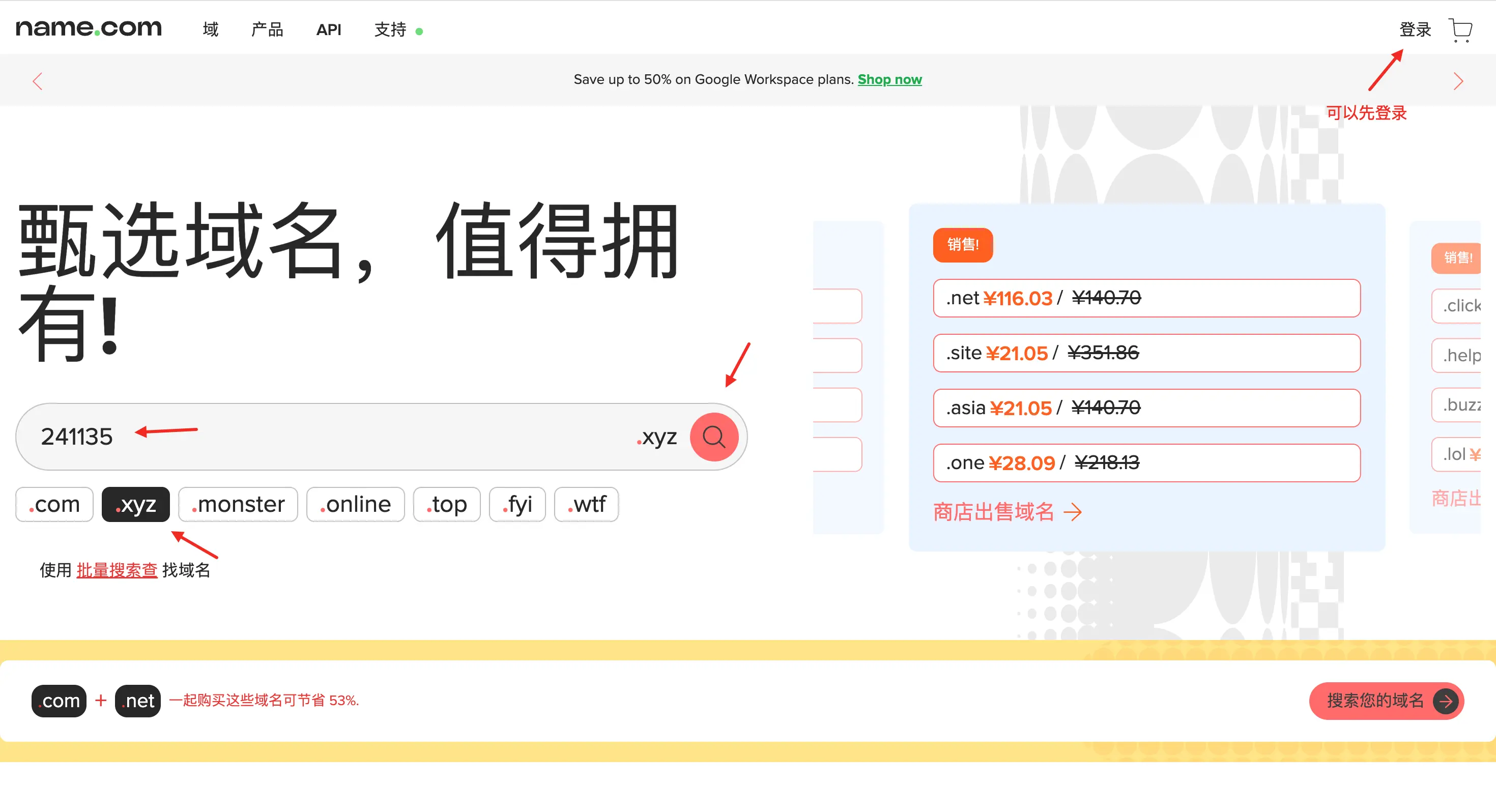Viewport: 1496px width, 812px height.
Task: Click the red magnifier search button
Action: click(x=714, y=437)
